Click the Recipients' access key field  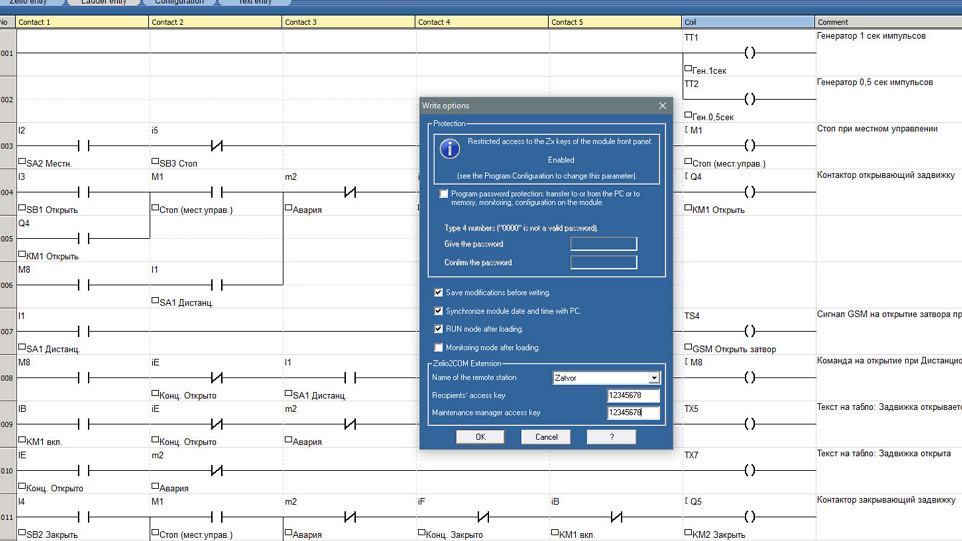633,395
